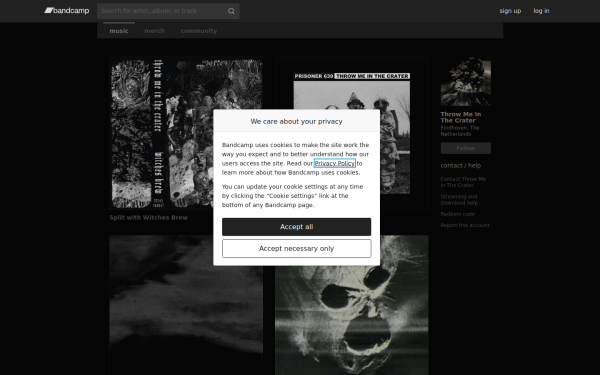Click the Bandcamp logo
The width and height of the screenshot is (600, 375).
click(x=67, y=11)
